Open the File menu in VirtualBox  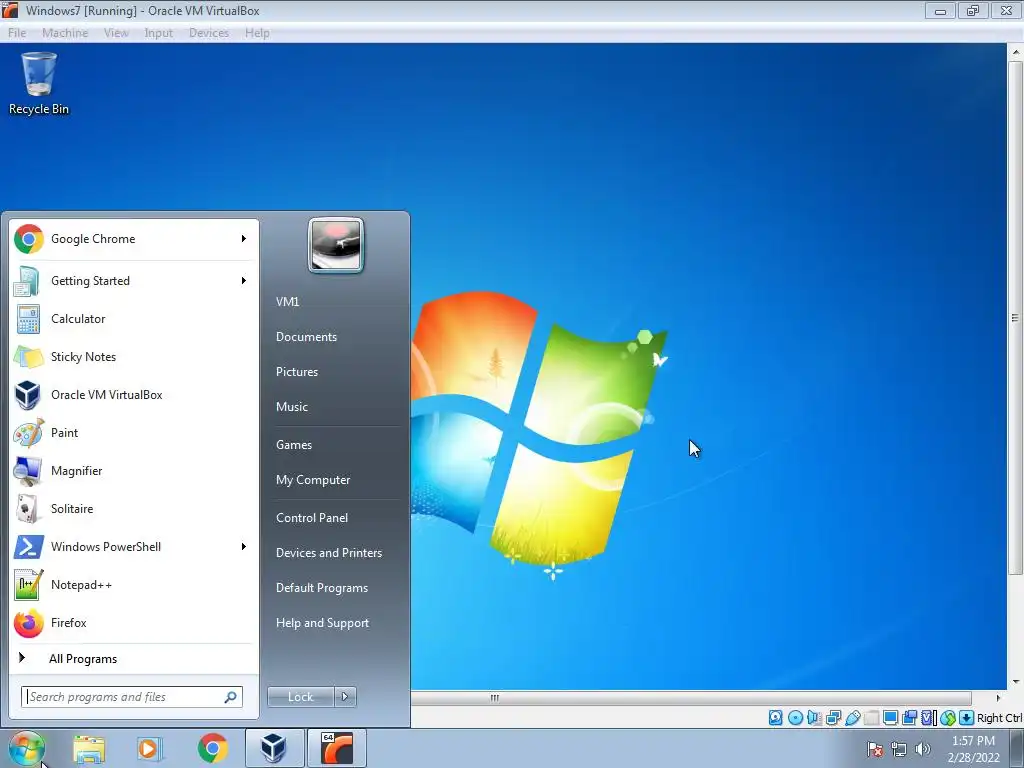[x=17, y=33]
